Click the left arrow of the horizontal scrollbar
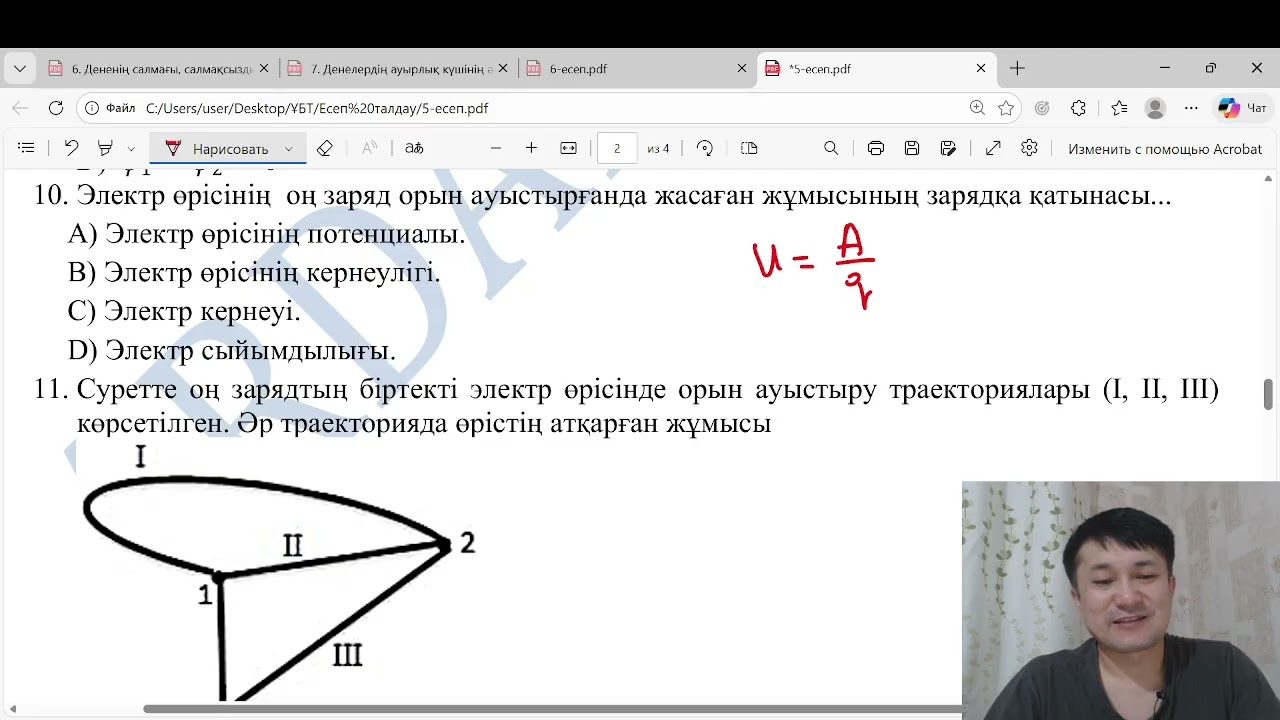 [x=12, y=709]
